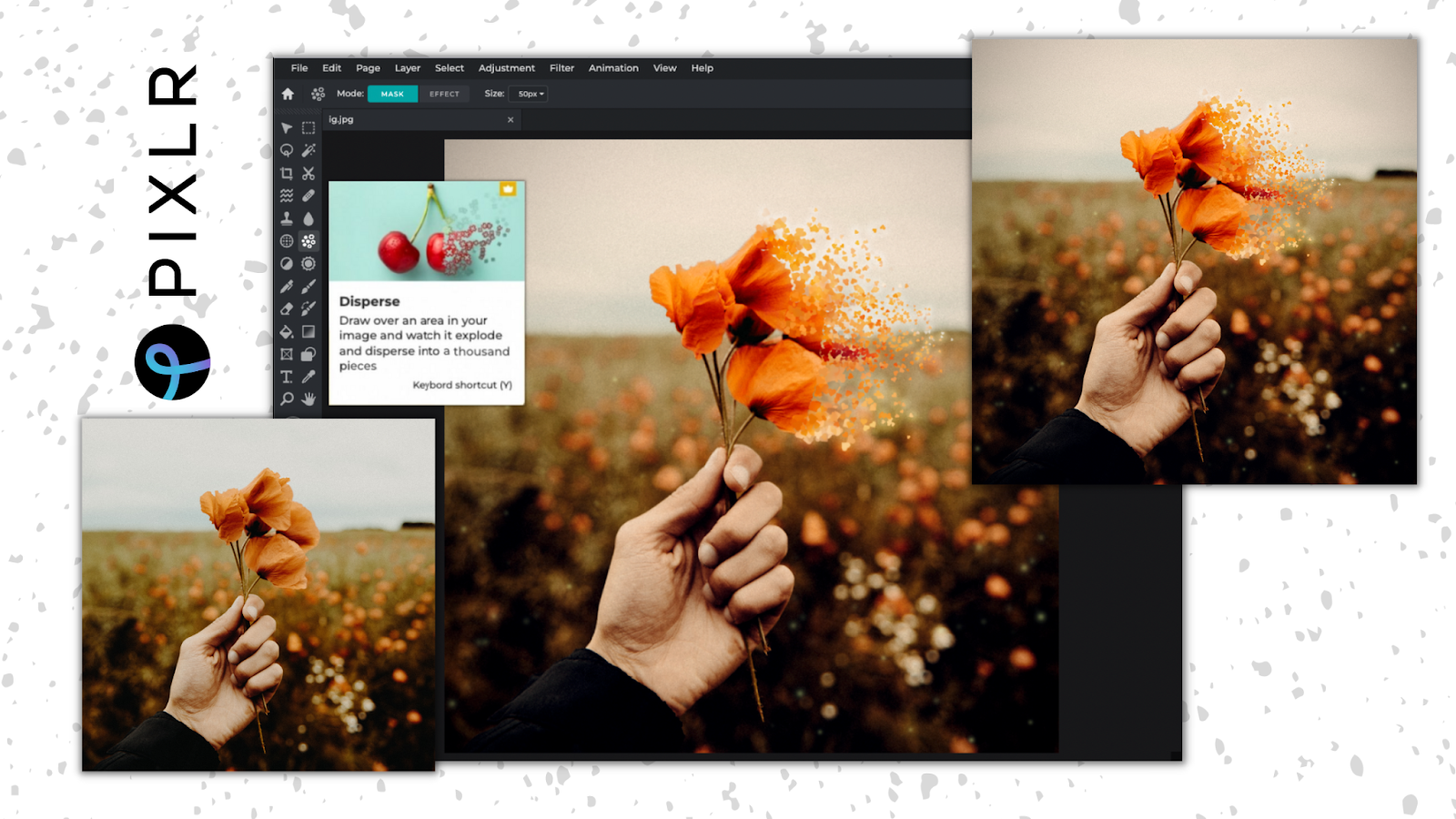
Task: Select the Eraser tool
Action: [x=287, y=309]
